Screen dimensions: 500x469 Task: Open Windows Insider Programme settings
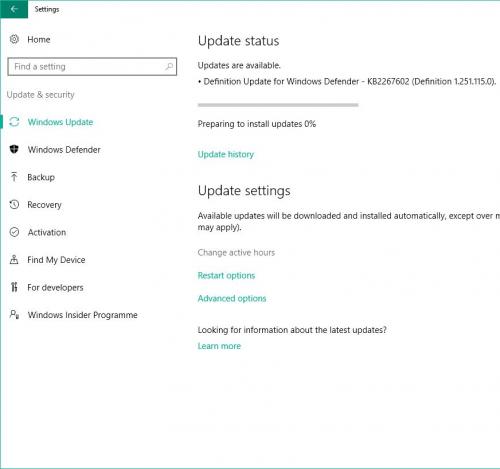[83, 315]
